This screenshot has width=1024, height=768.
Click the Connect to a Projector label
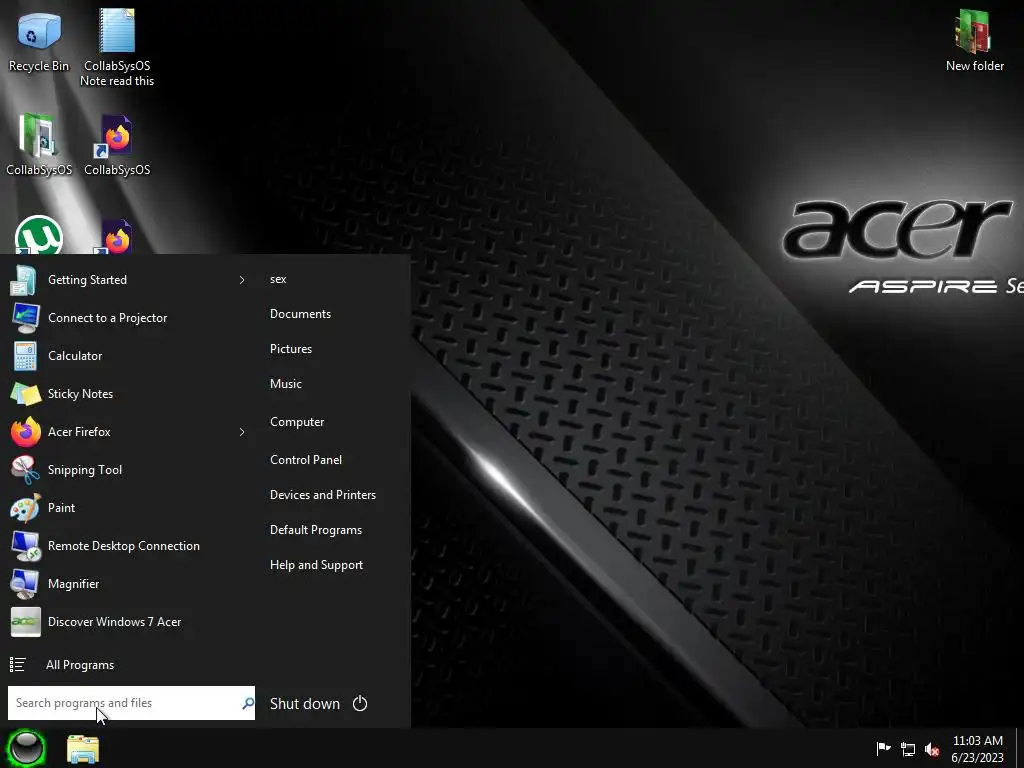(108, 318)
